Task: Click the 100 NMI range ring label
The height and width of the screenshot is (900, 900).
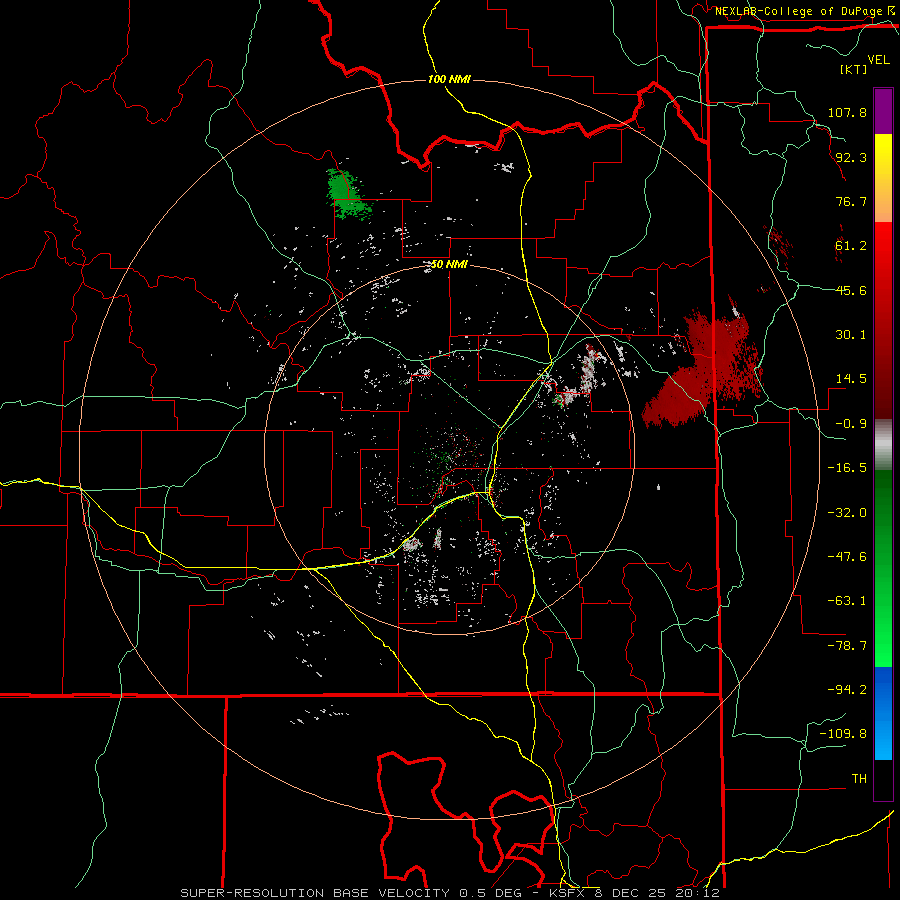Action: (449, 79)
